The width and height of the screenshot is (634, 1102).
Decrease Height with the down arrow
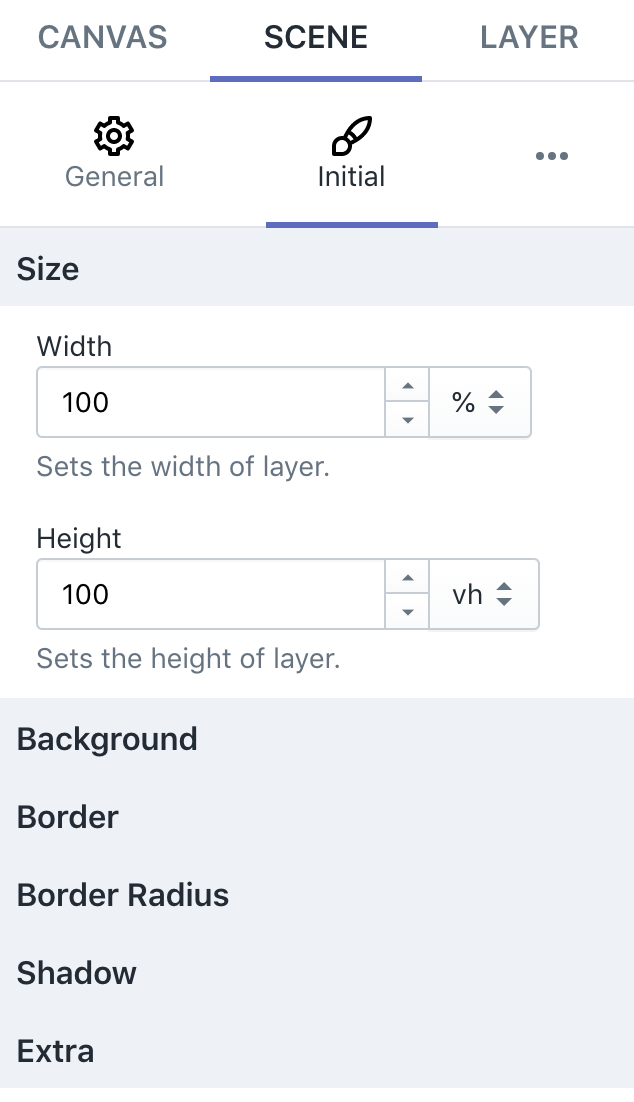click(407, 612)
